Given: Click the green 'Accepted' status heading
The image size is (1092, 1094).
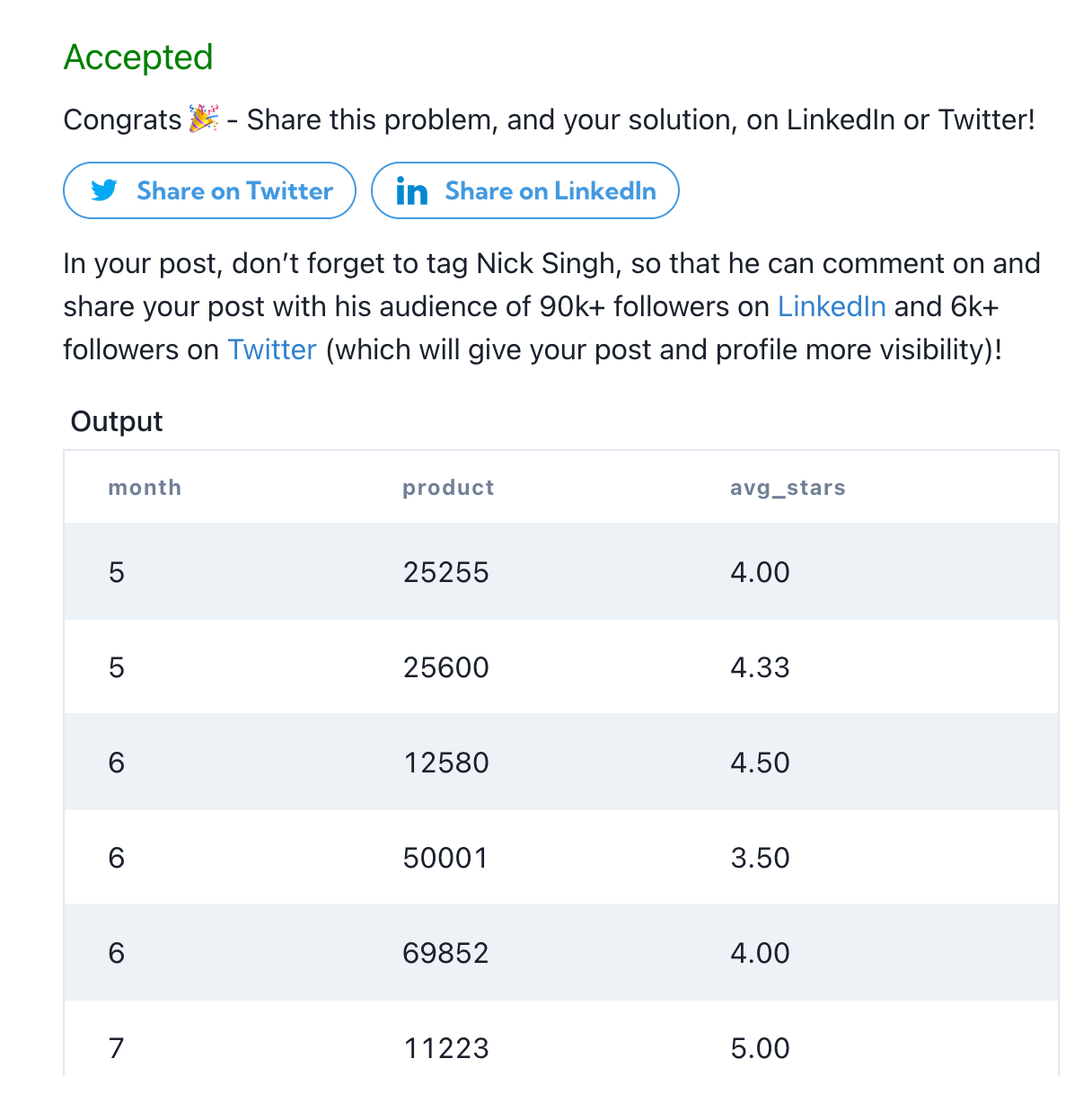Looking at the screenshot, I should 138,57.
